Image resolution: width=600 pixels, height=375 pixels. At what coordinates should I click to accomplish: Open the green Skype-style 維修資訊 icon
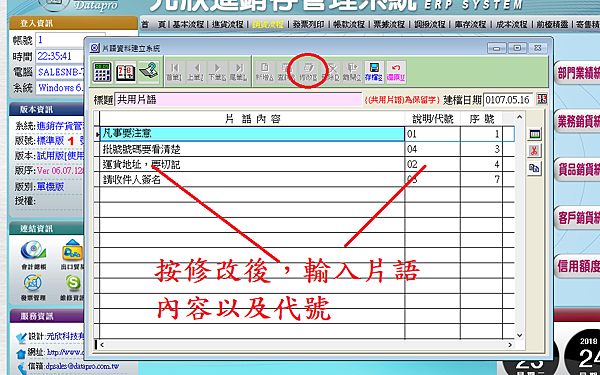pyautogui.click(x=73, y=283)
